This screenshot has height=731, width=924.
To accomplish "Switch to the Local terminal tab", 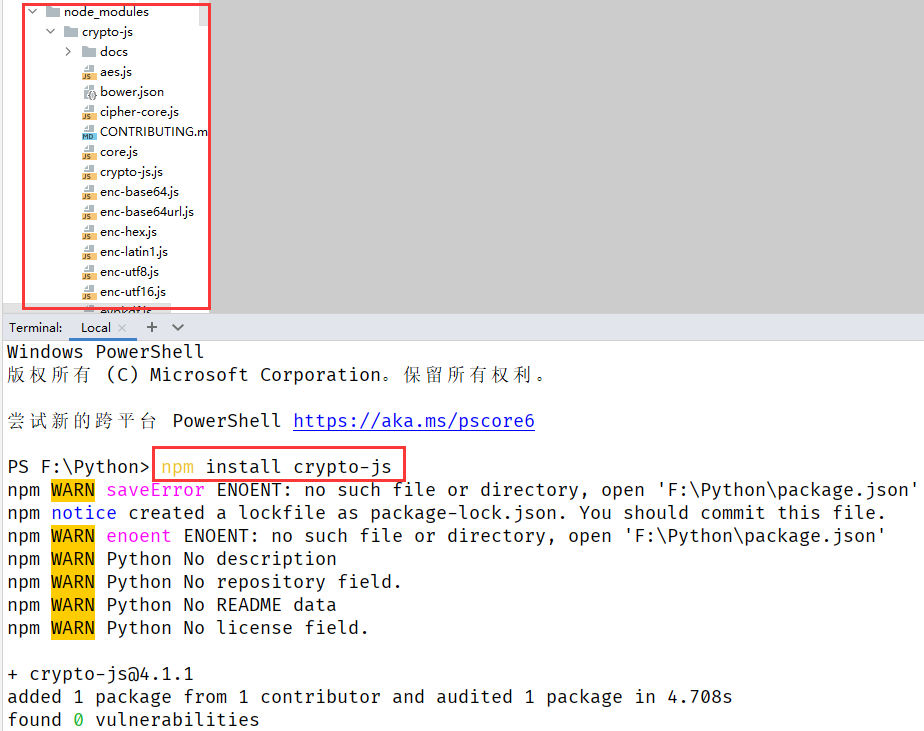I will click(96, 328).
